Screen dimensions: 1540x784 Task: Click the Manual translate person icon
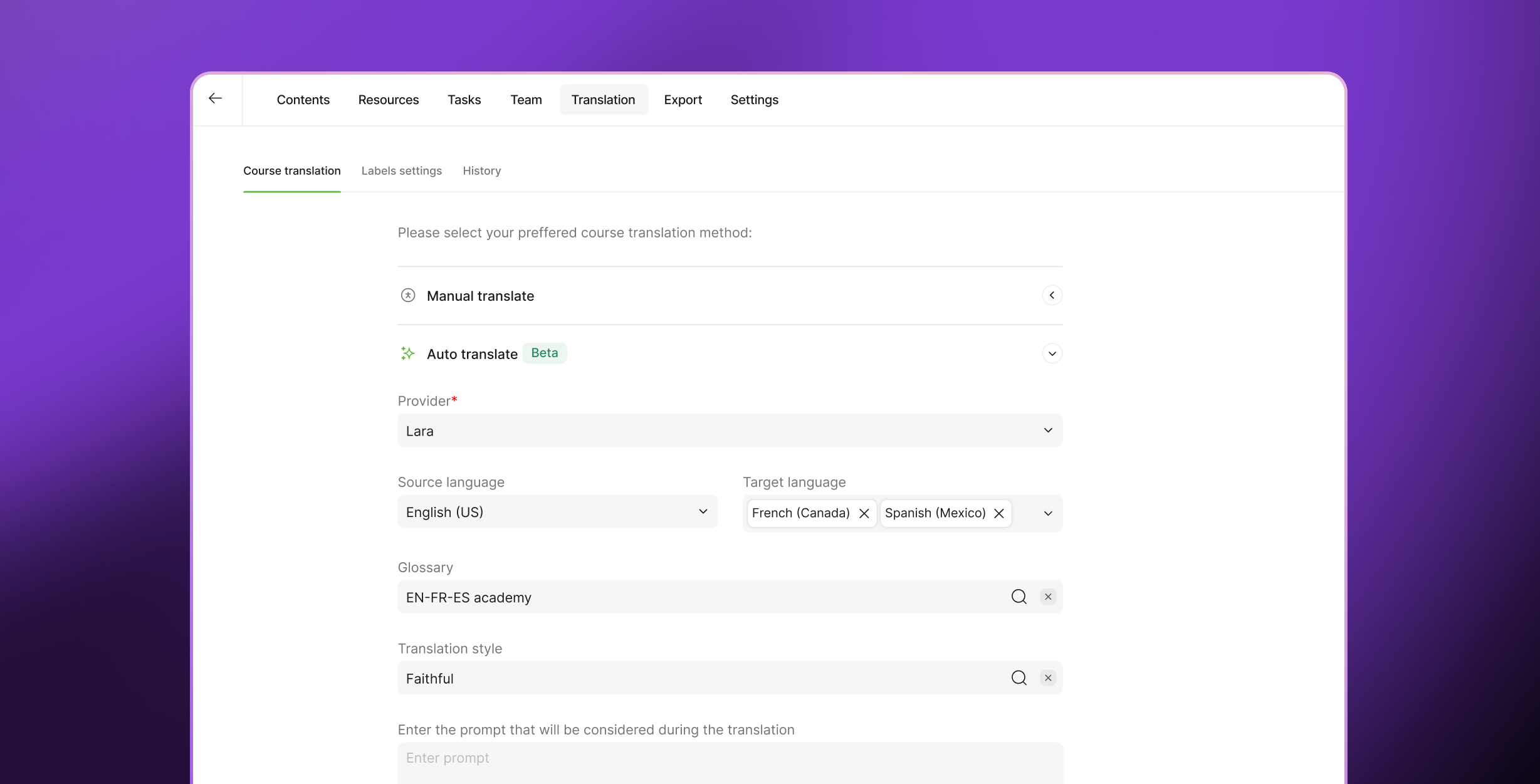(408, 295)
